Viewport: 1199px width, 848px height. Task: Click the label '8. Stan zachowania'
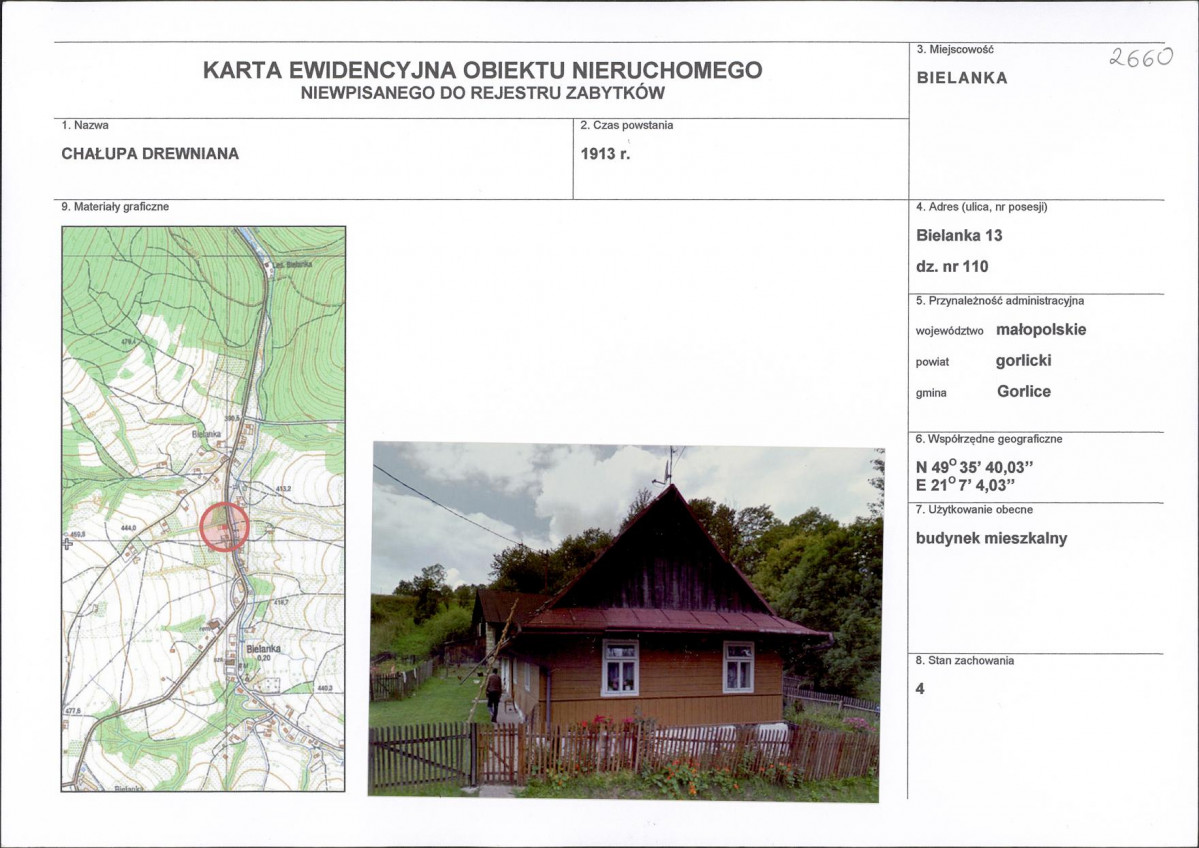pyautogui.click(x=965, y=661)
